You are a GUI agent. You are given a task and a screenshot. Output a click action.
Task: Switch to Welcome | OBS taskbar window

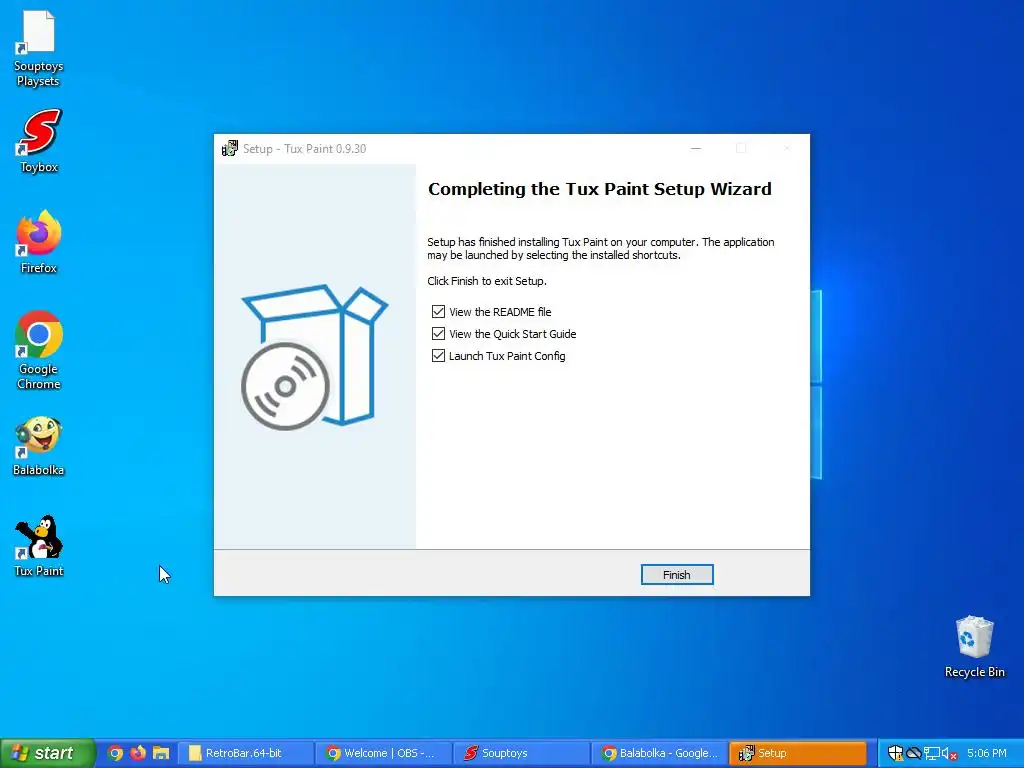coord(383,753)
